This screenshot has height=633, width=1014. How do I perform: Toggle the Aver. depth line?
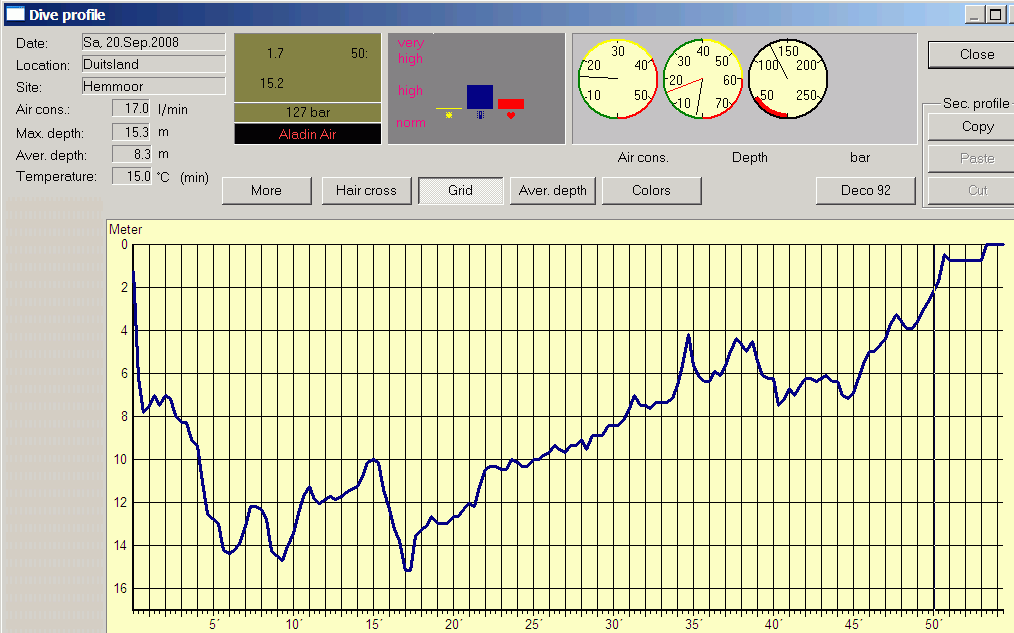tap(552, 191)
